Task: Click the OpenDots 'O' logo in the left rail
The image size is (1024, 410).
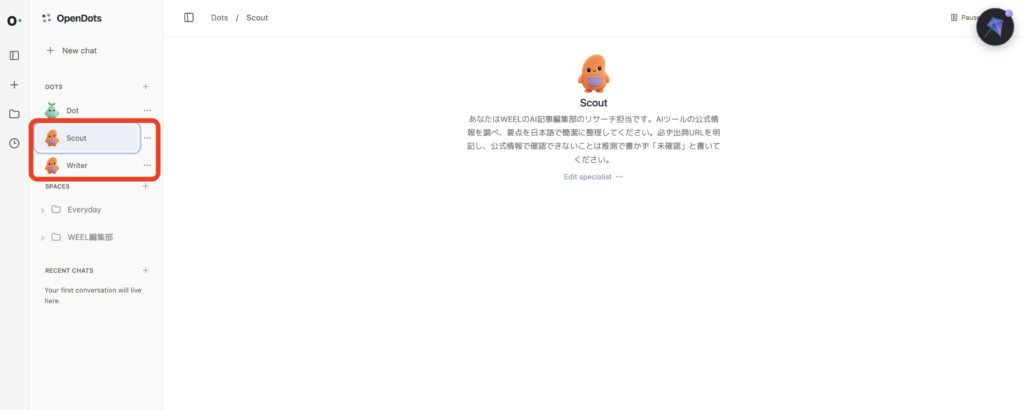Action: click(14, 21)
